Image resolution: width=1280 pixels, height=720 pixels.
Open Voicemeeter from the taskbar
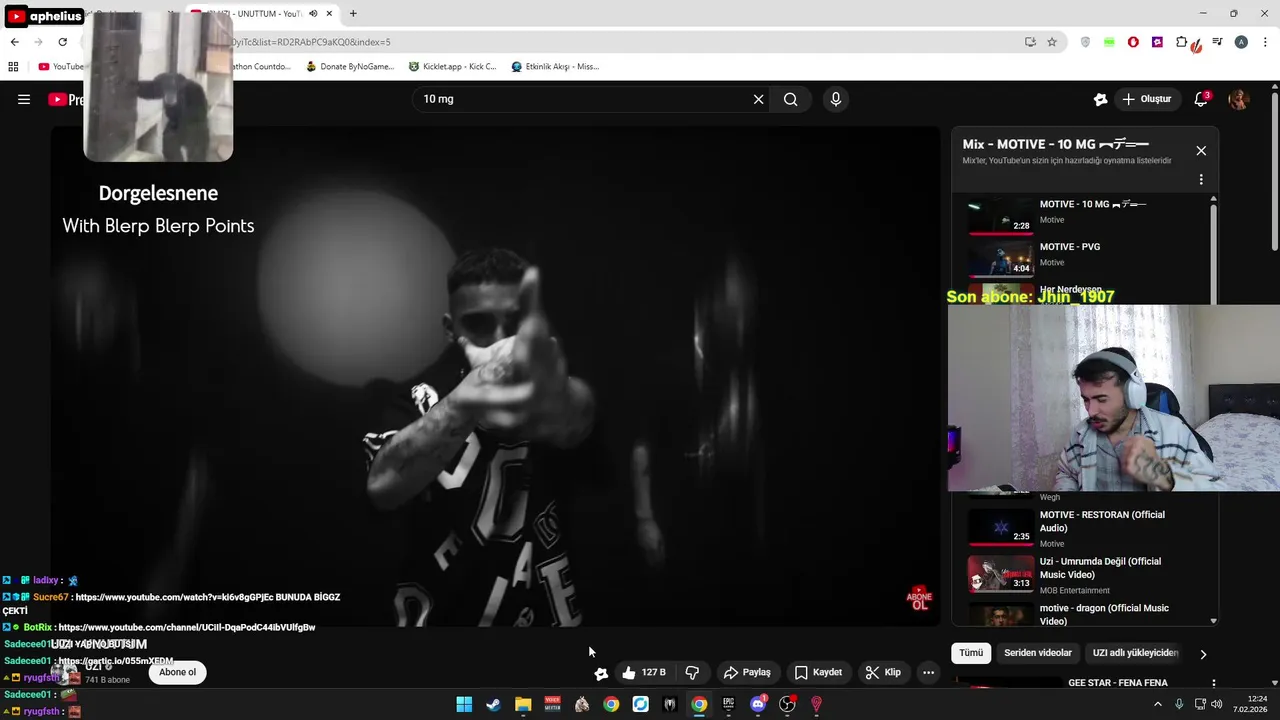[x=552, y=704]
